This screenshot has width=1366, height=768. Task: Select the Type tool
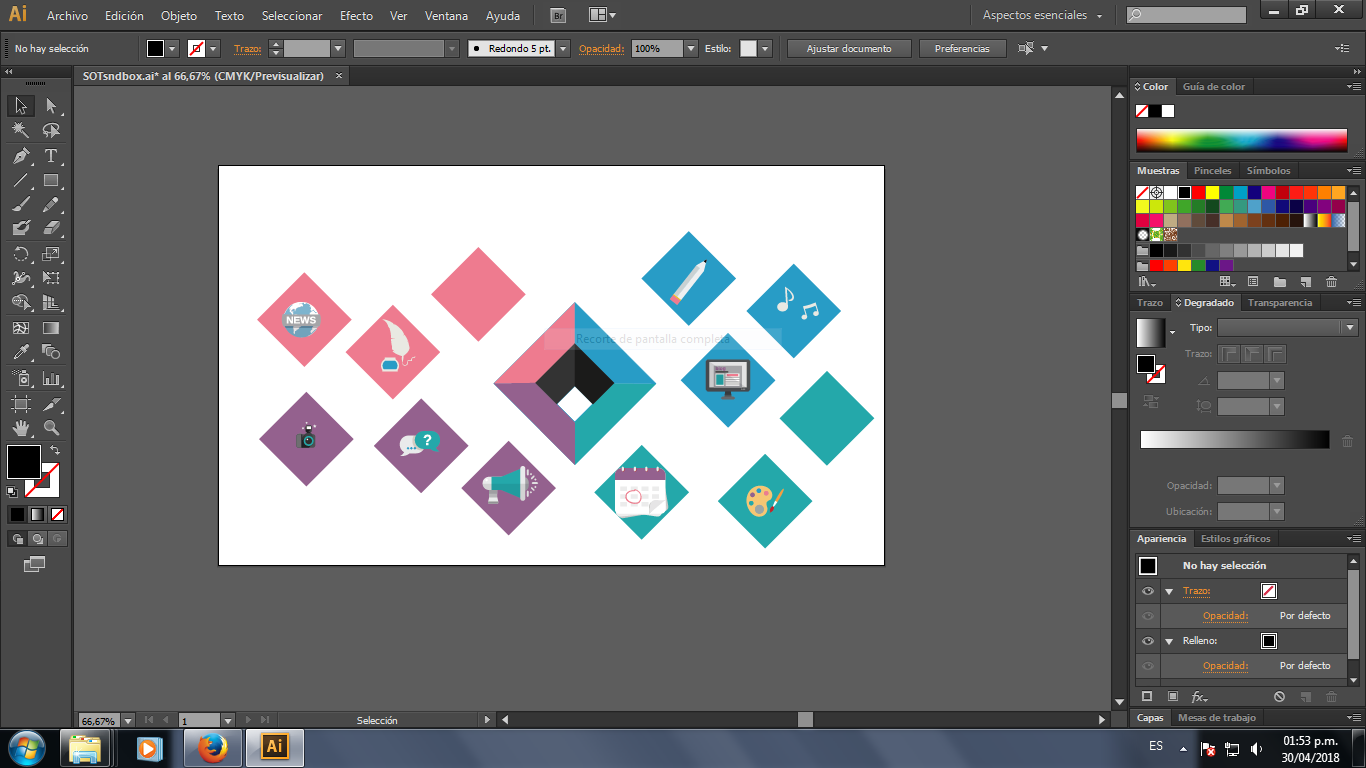pyautogui.click(x=51, y=156)
